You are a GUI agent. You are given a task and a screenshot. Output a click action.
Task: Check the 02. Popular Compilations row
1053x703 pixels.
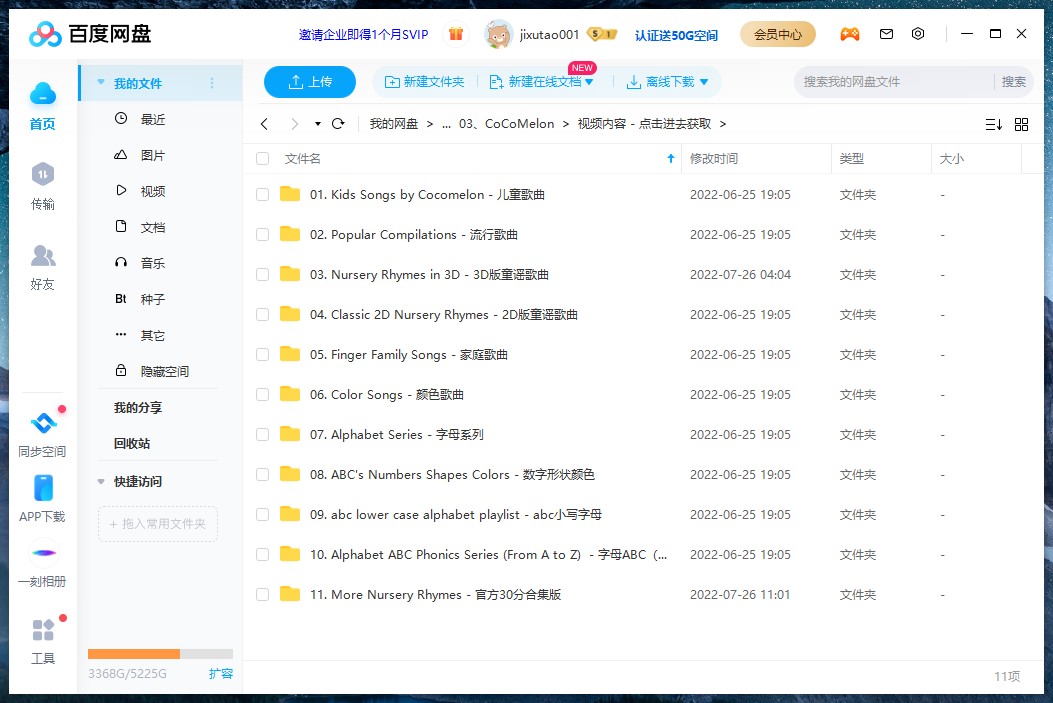click(x=263, y=234)
